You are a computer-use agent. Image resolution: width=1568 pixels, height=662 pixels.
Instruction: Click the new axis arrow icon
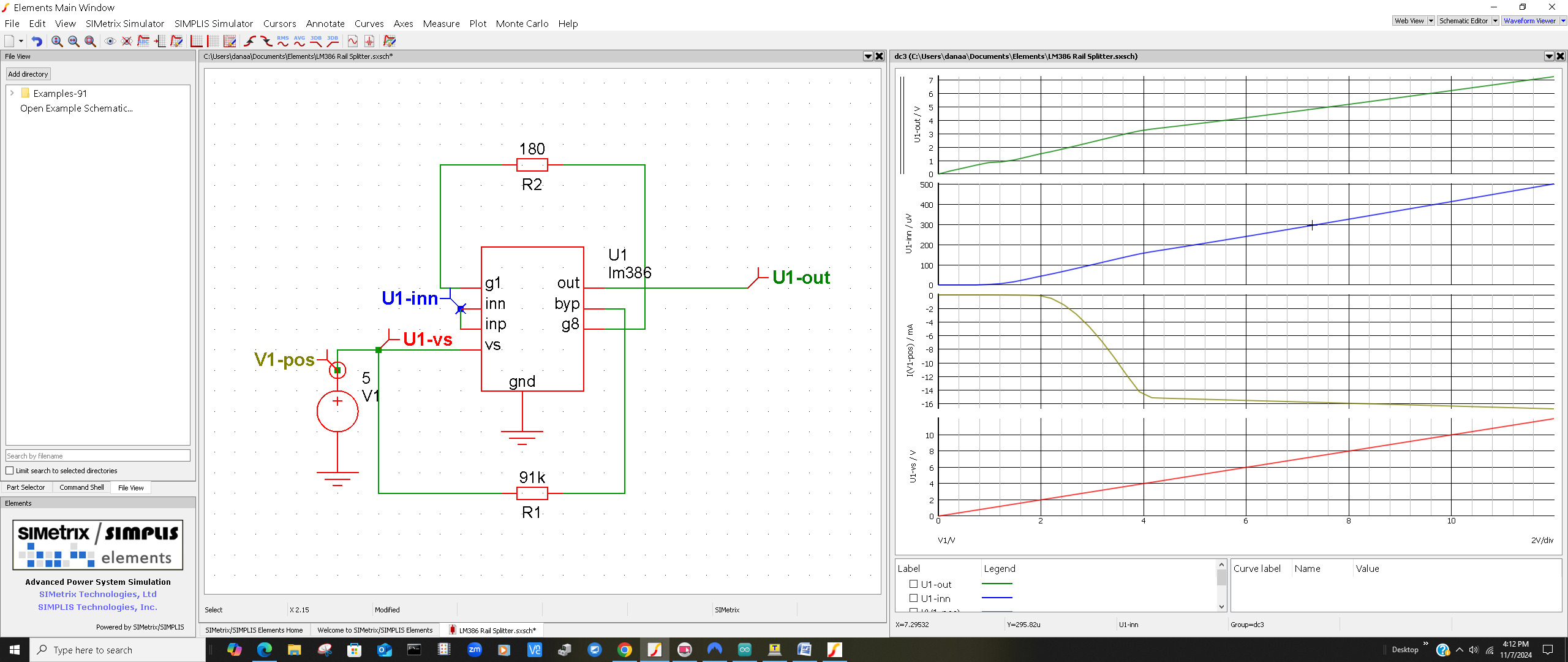pyautogui.click(x=160, y=41)
